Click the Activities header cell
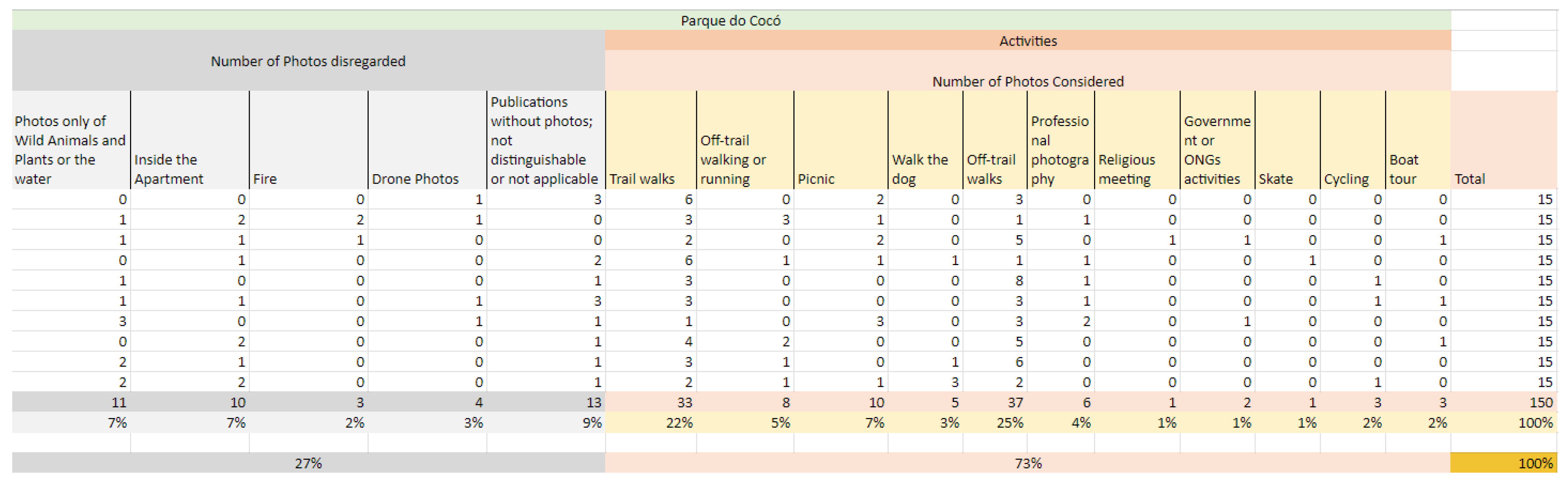 pyautogui.click(x=1028, y=41)
